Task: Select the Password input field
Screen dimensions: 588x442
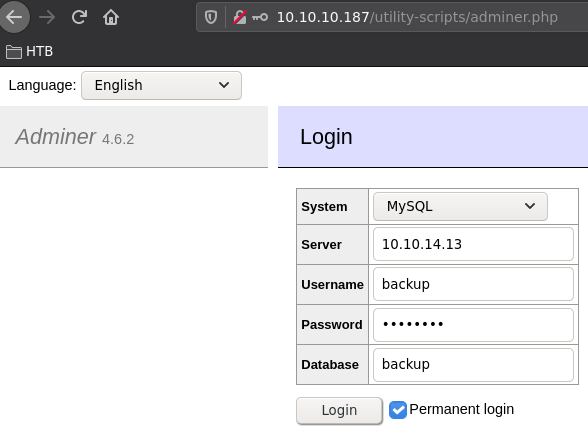Action: 473,325
